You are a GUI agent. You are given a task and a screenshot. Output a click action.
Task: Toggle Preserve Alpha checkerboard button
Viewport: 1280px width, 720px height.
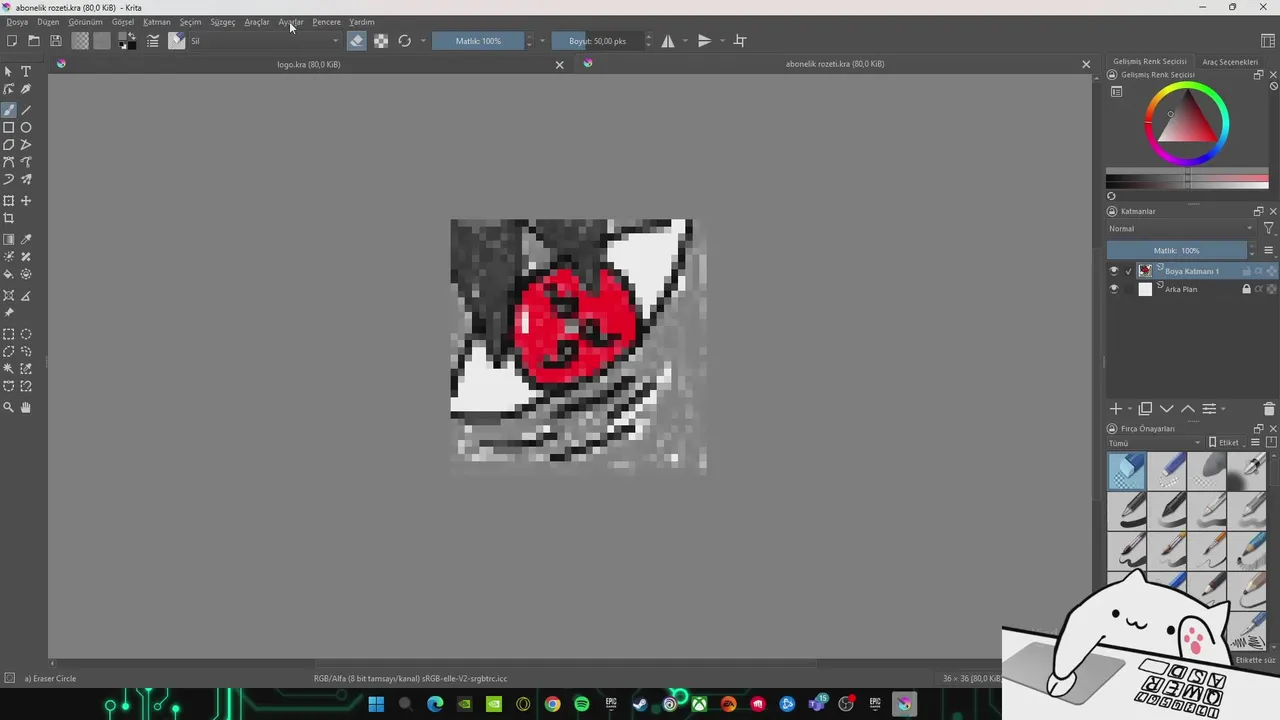pos(381,41)
